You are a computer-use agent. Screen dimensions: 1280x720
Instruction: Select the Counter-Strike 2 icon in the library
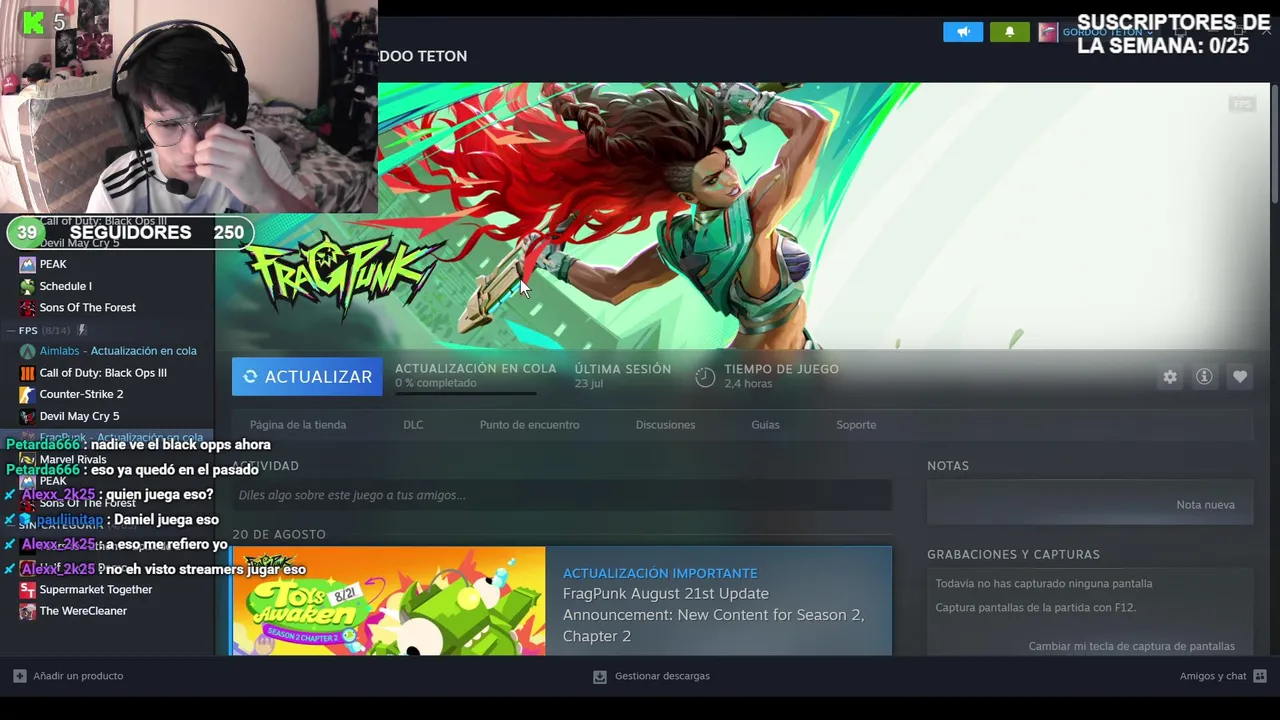point(28,395)
